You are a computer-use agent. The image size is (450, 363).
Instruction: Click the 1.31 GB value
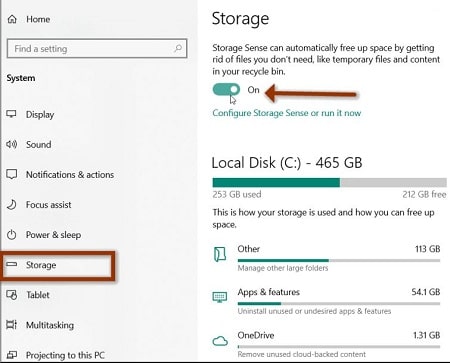(x=427, y=335)
